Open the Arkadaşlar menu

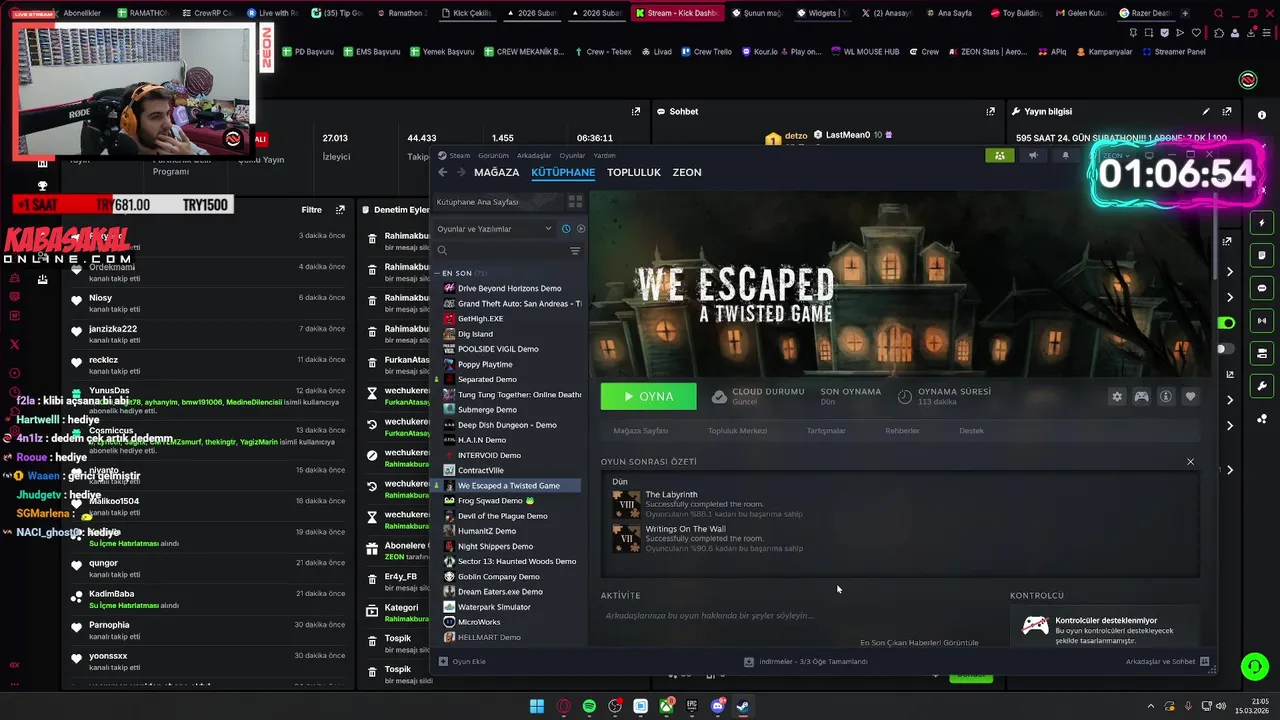pyautogui.click(x=534, y=155)
